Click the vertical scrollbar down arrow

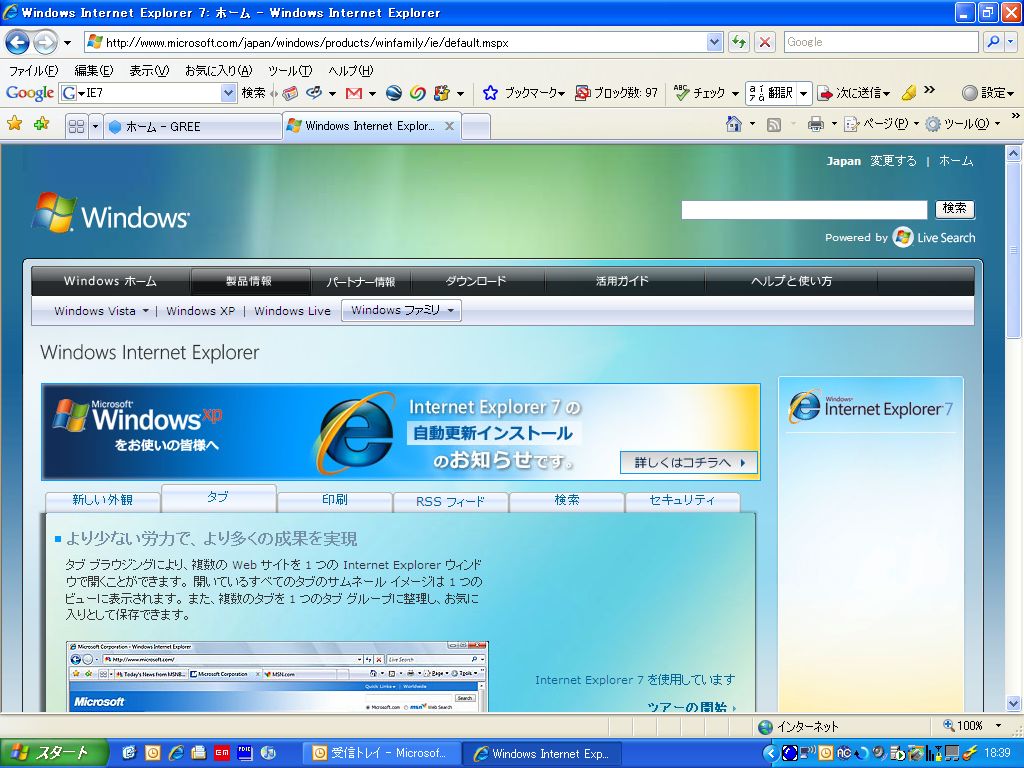1013,703
